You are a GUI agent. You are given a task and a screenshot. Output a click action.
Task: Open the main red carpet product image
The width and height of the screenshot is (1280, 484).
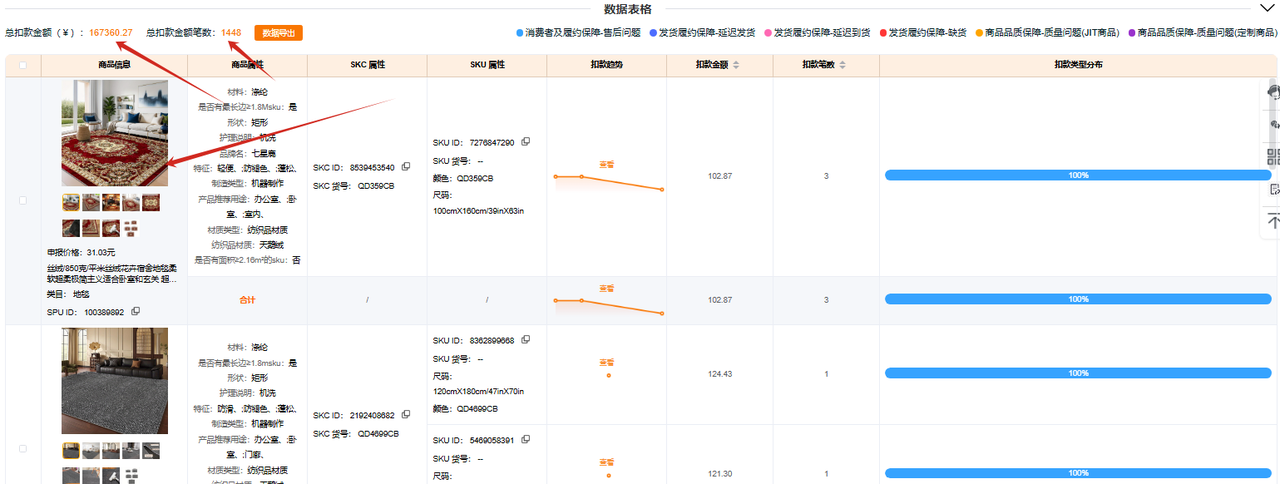click(115, 134)
